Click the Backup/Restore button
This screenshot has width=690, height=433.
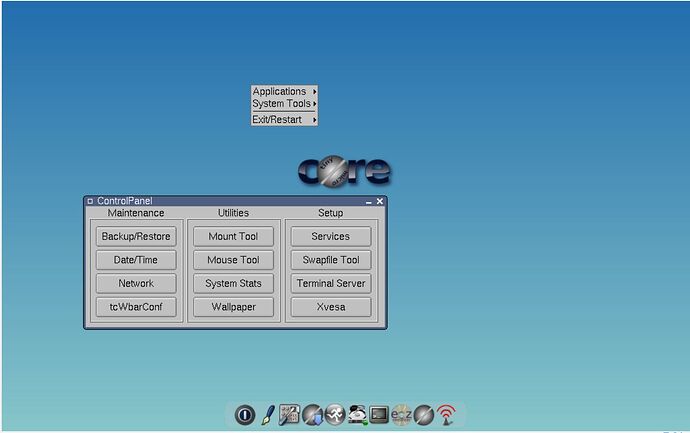136,236
